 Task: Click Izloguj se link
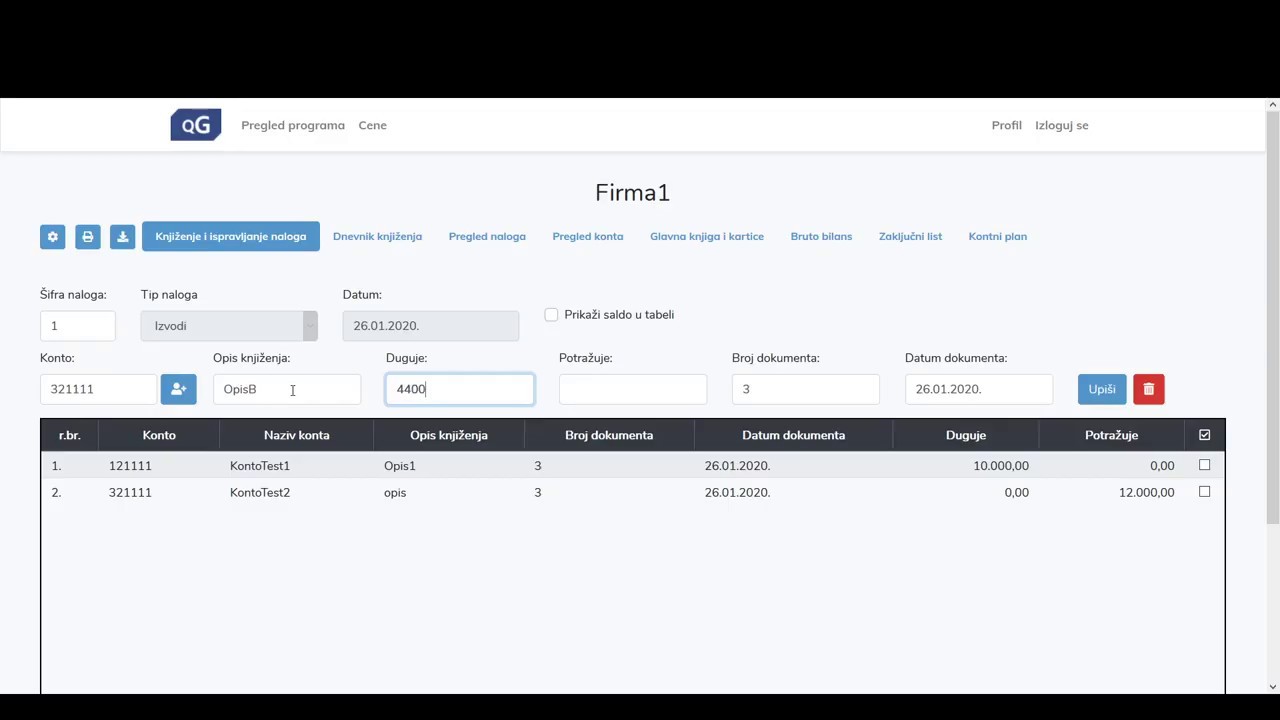click(x=1062, y=125)
